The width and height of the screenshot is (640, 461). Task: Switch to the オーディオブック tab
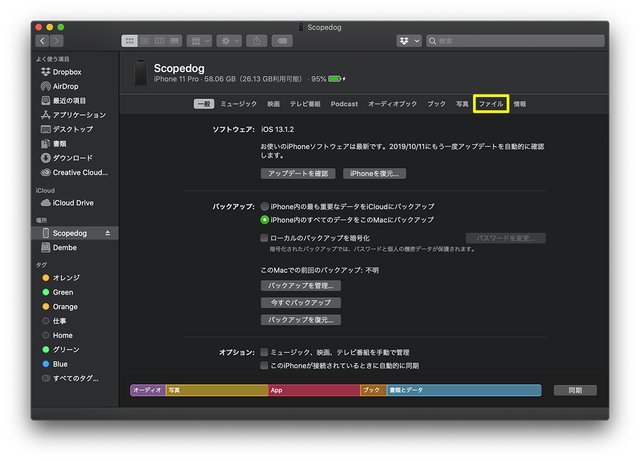[x=393, y=104]
